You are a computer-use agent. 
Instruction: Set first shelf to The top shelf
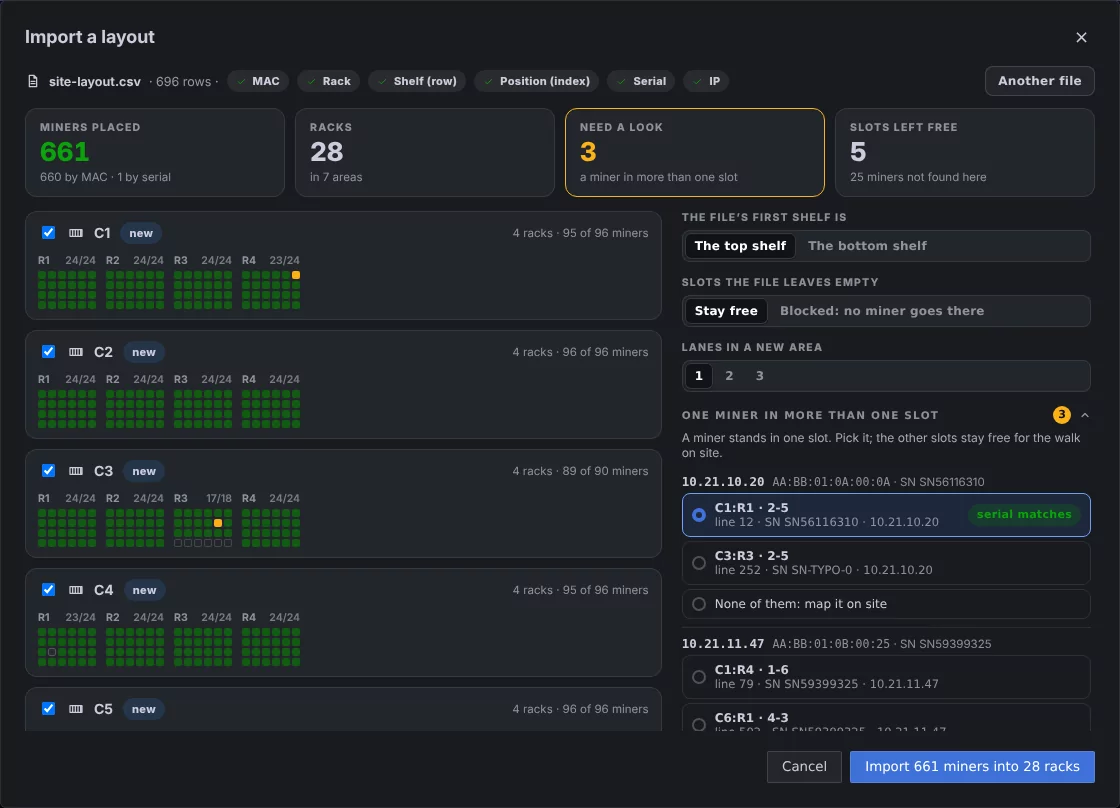tap(740, 246)
